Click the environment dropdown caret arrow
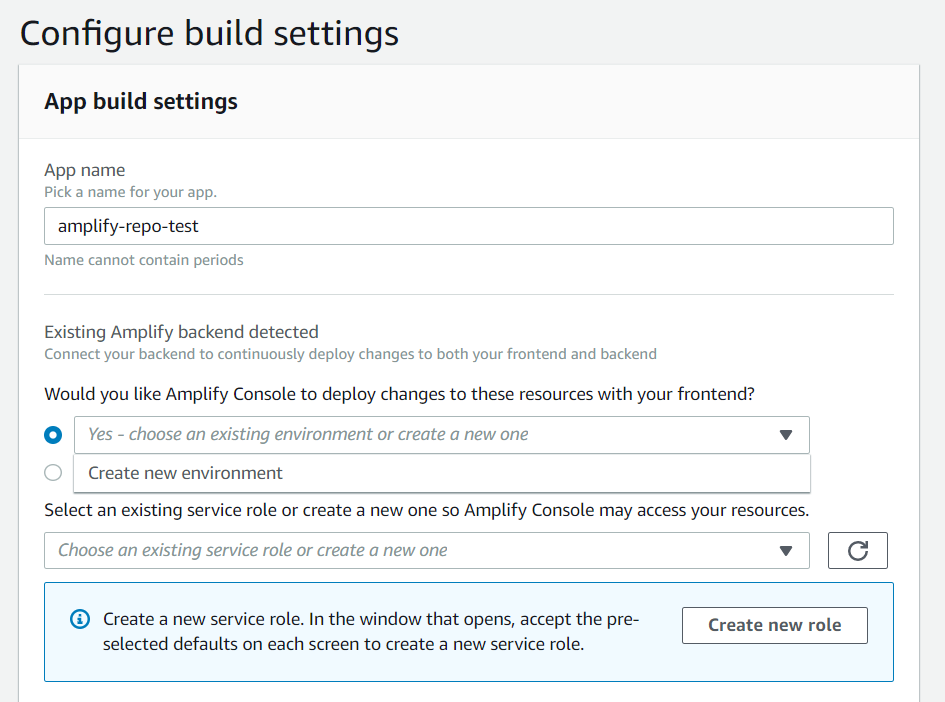945x702 pixels. pos(786,435)
